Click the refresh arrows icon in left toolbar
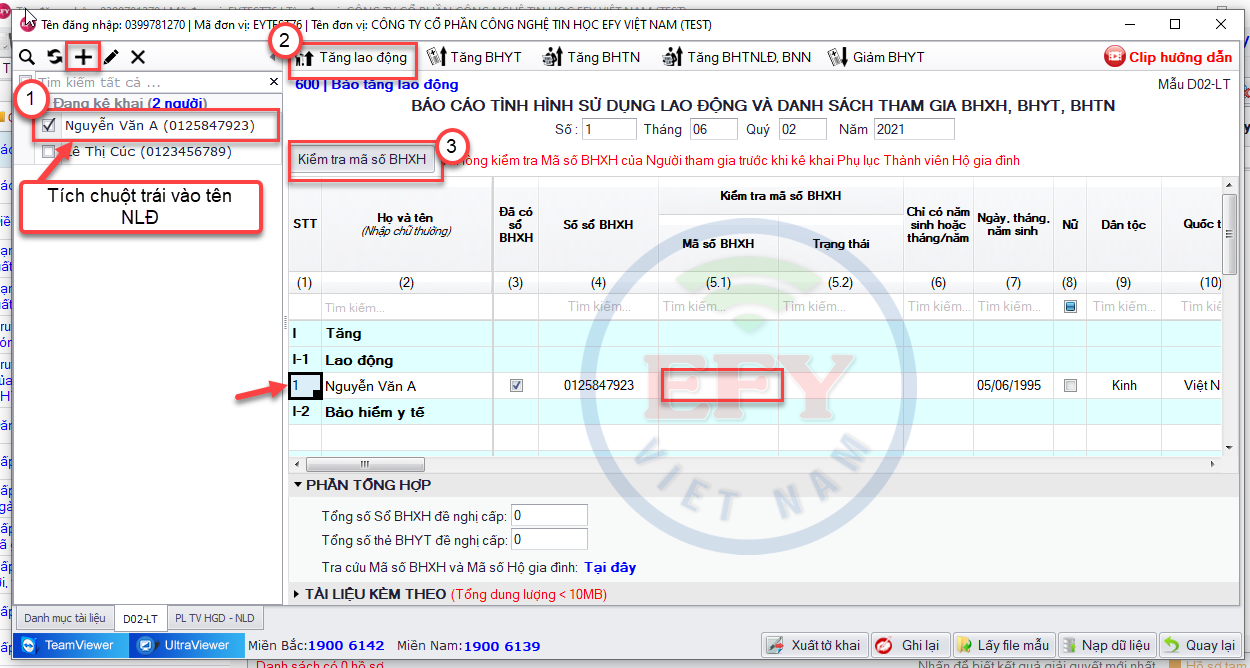Viewport: 1250px width, 668px height. [x=55, y=58]
